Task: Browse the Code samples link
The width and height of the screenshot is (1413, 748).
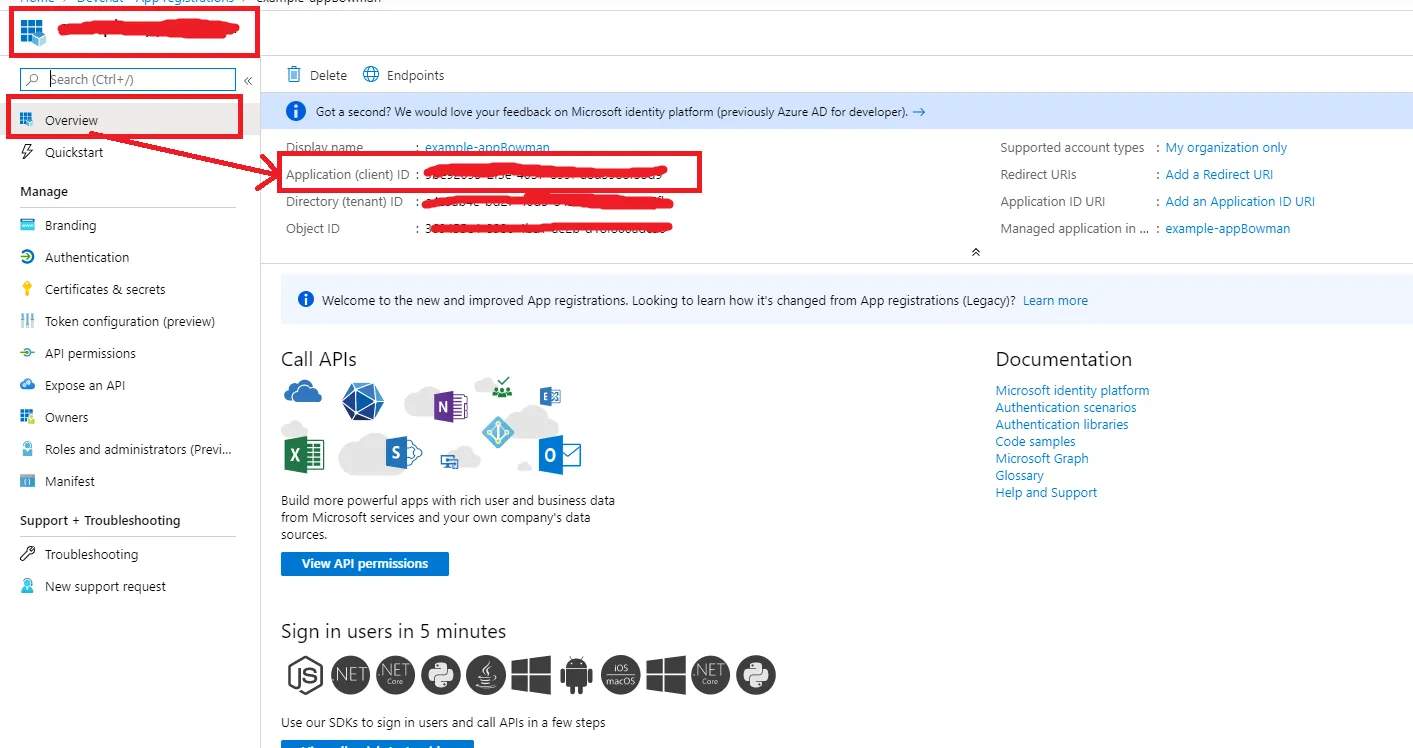Action: pyautogui.click(x=1035, y=441)
